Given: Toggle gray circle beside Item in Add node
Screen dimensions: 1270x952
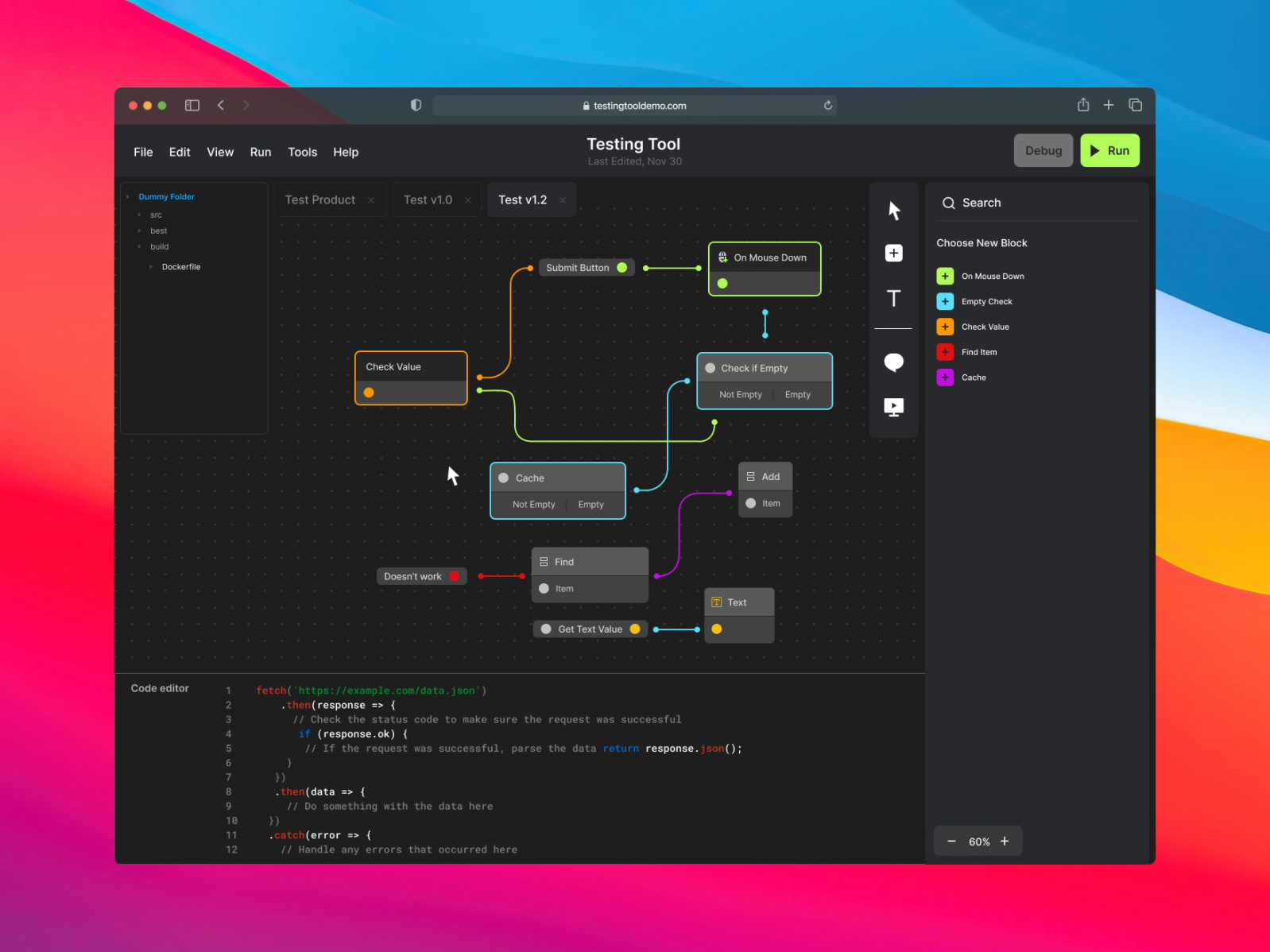Looking at the screenshot, I should coord(751,503).
